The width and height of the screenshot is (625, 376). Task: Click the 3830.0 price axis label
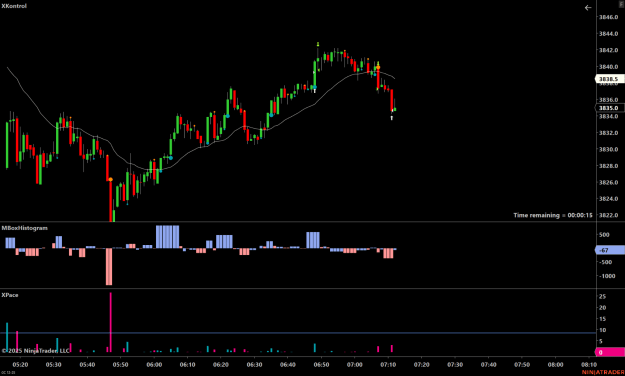[x=609, y=150]
